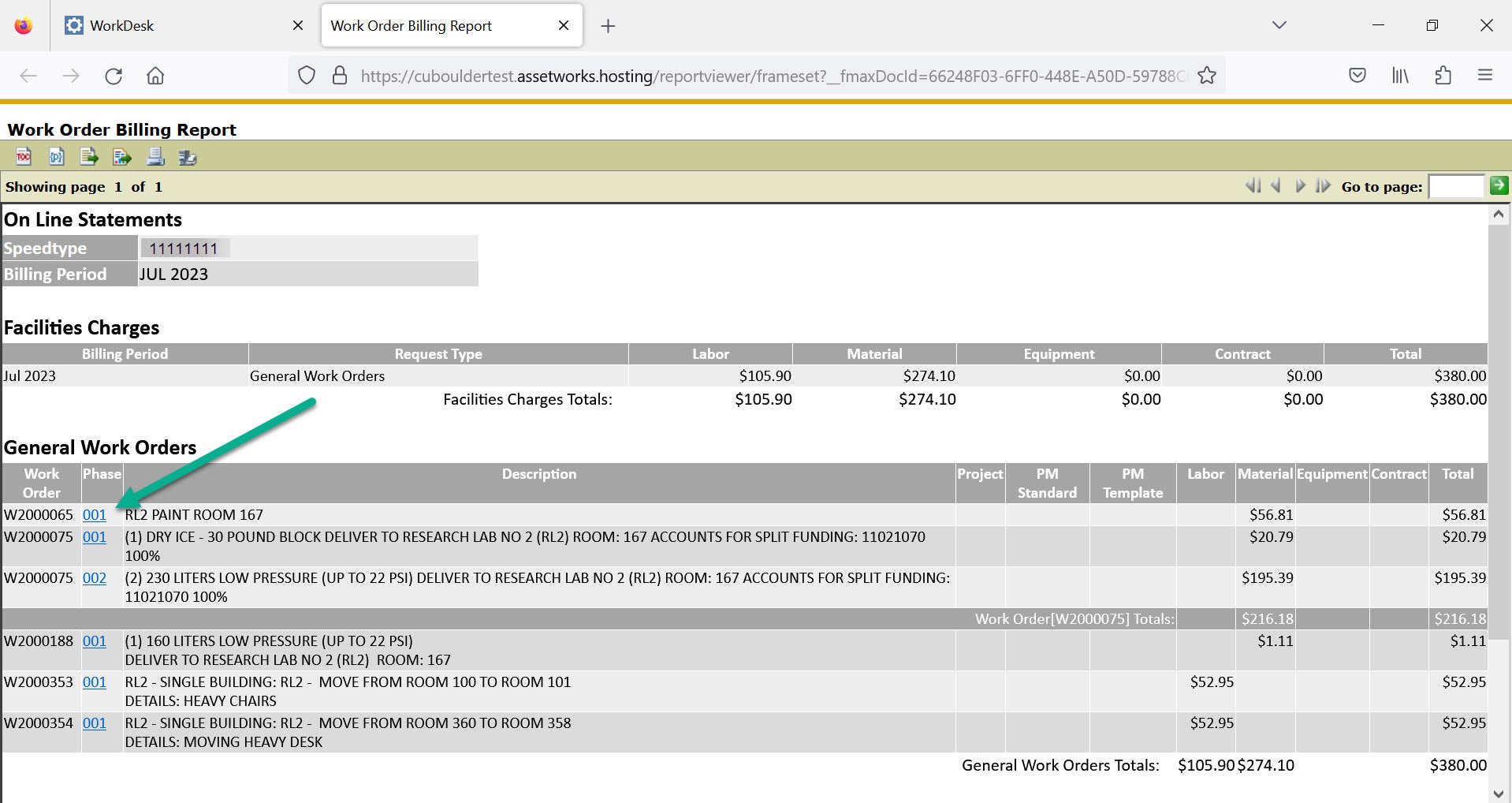
Task: Jump to the first page navigation arrow
Action: point(1253,186)
